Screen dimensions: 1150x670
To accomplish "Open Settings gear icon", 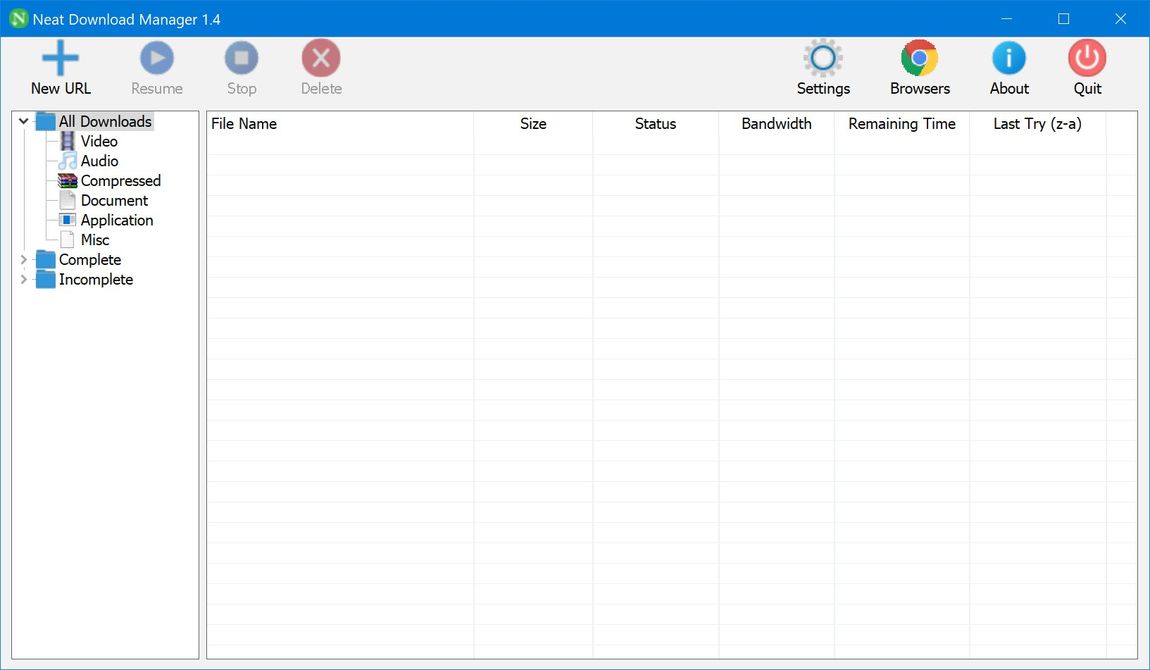I will click(x=823, y=58).
